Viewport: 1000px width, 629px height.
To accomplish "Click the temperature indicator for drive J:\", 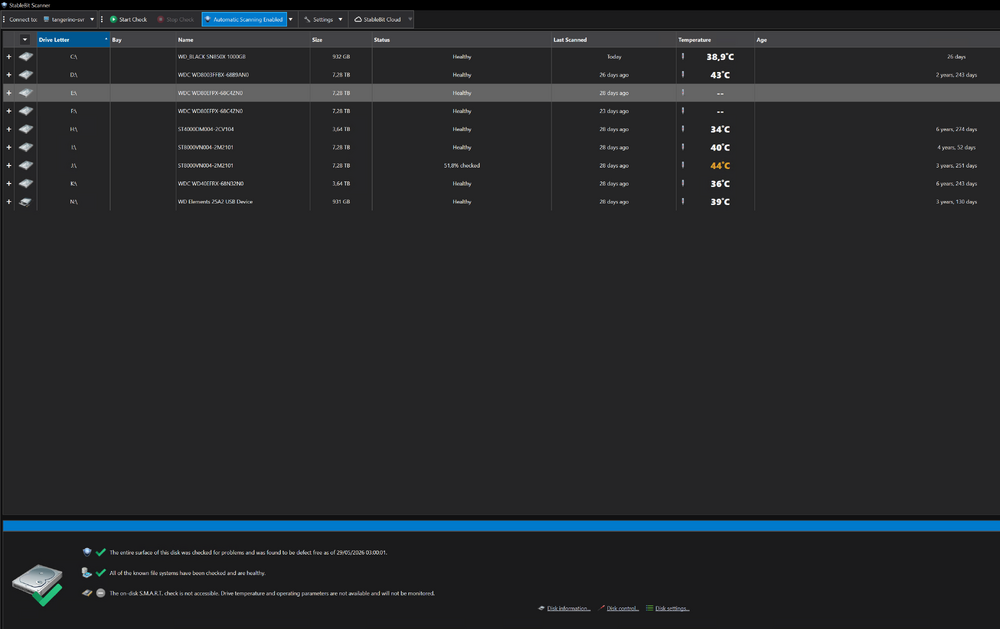I will pyautogui.click(x=682, y=165).
